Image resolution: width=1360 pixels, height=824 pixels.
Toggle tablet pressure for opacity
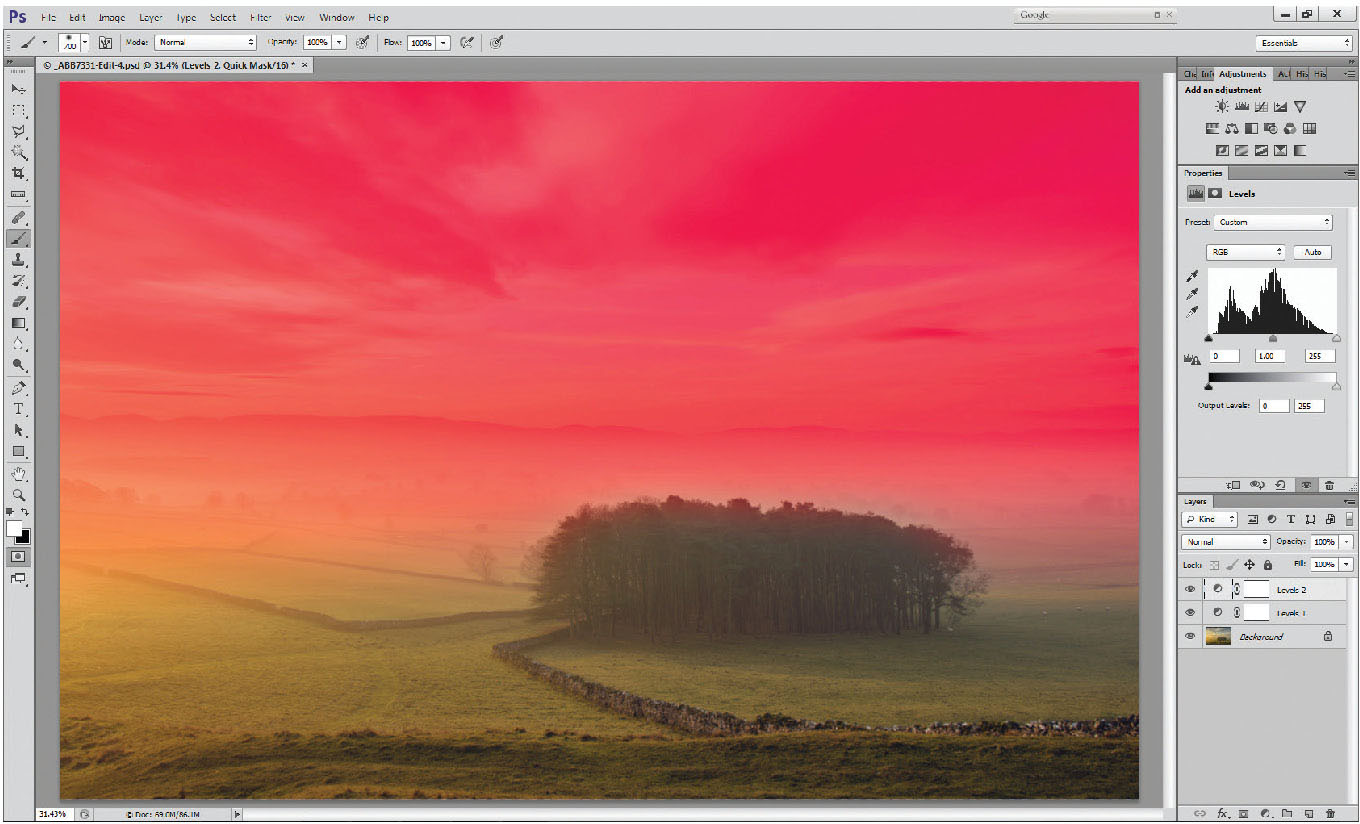click(362, 43)
